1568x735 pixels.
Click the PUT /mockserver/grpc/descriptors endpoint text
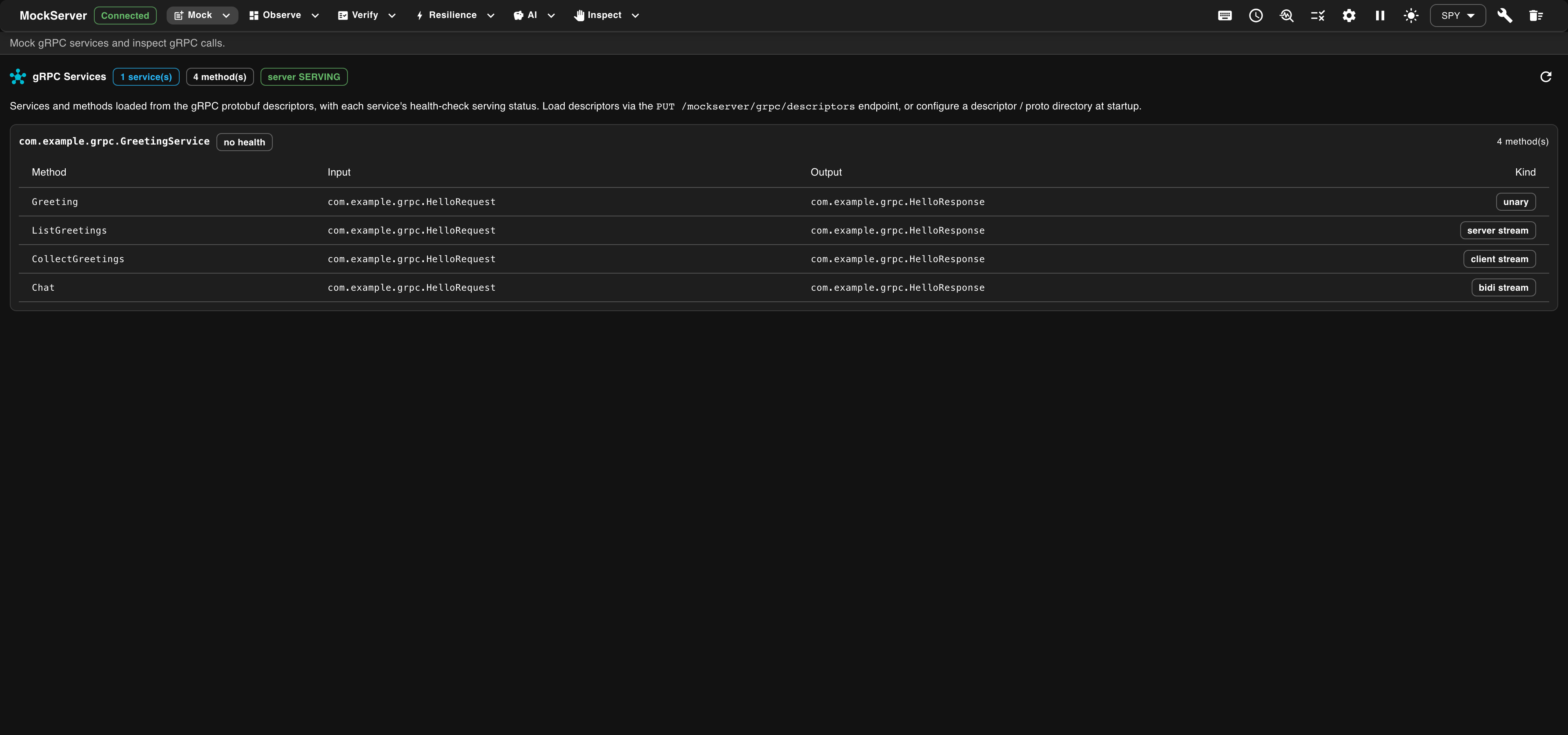coord(755,107)
